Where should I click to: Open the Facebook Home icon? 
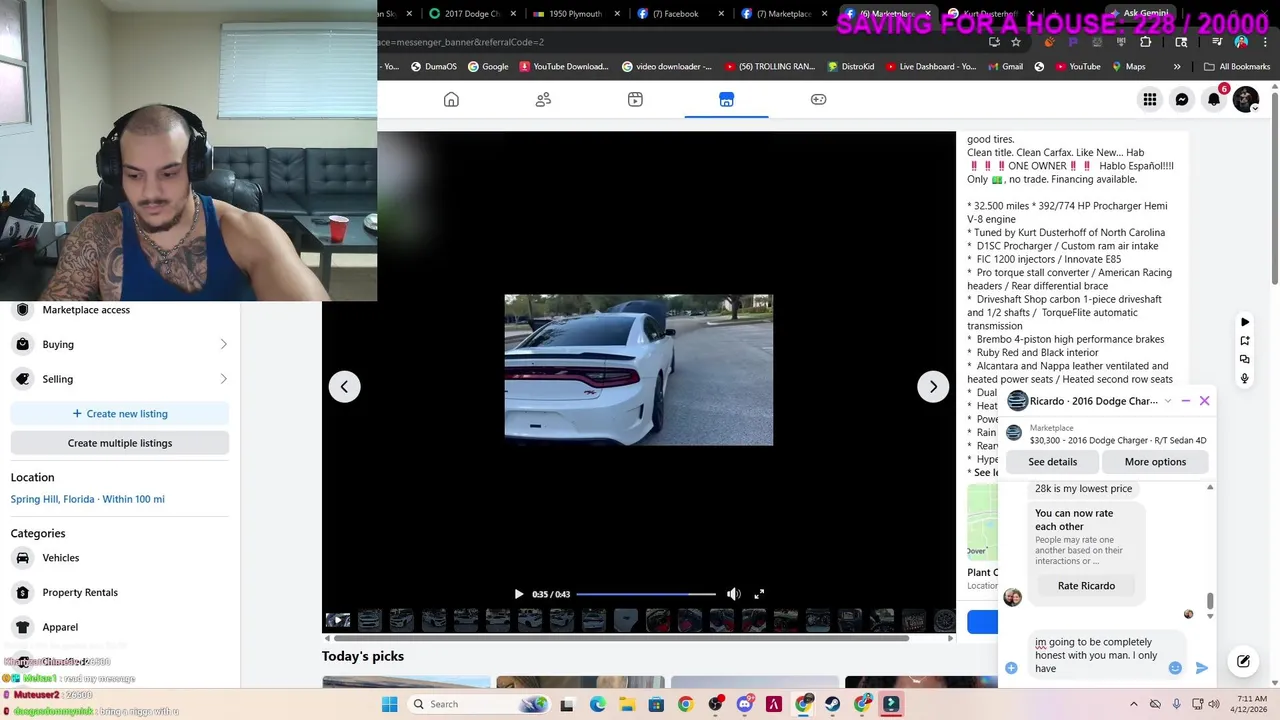tap(451, 99)
